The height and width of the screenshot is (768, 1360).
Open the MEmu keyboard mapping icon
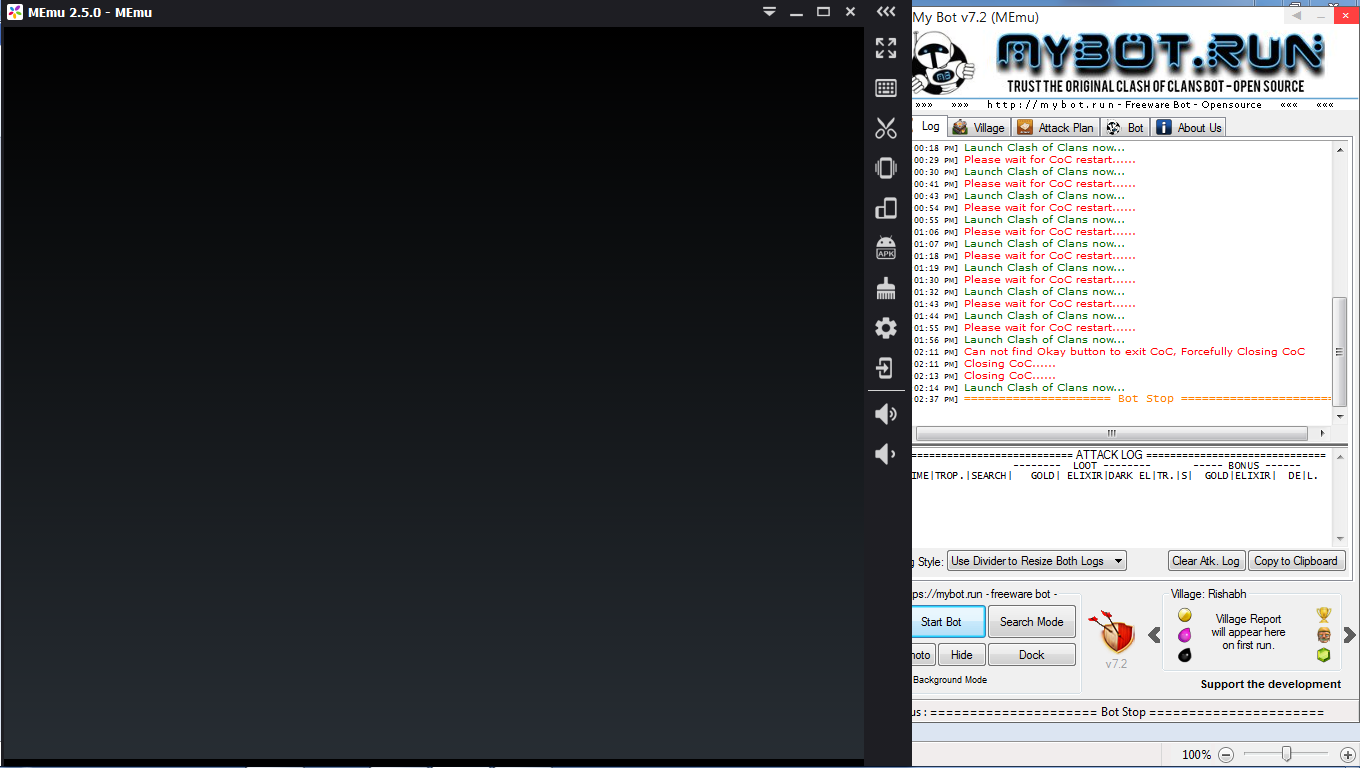click(x=886, y=88)
